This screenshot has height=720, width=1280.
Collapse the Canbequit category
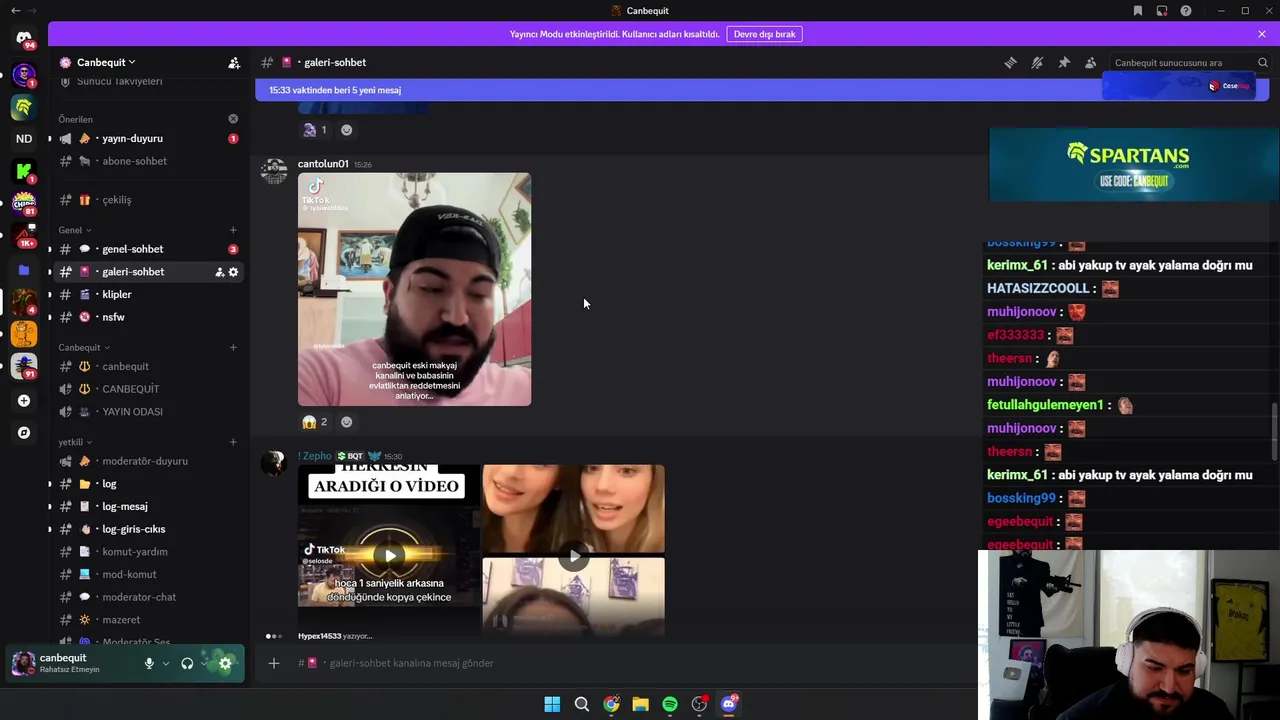(84, 347)
